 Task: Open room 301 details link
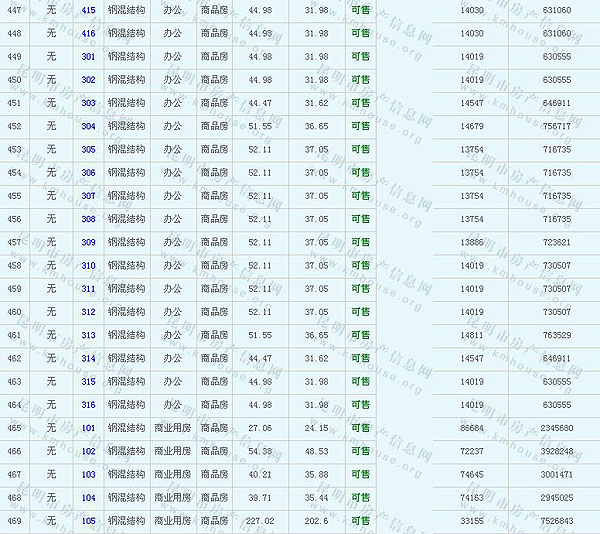(89, 56)
